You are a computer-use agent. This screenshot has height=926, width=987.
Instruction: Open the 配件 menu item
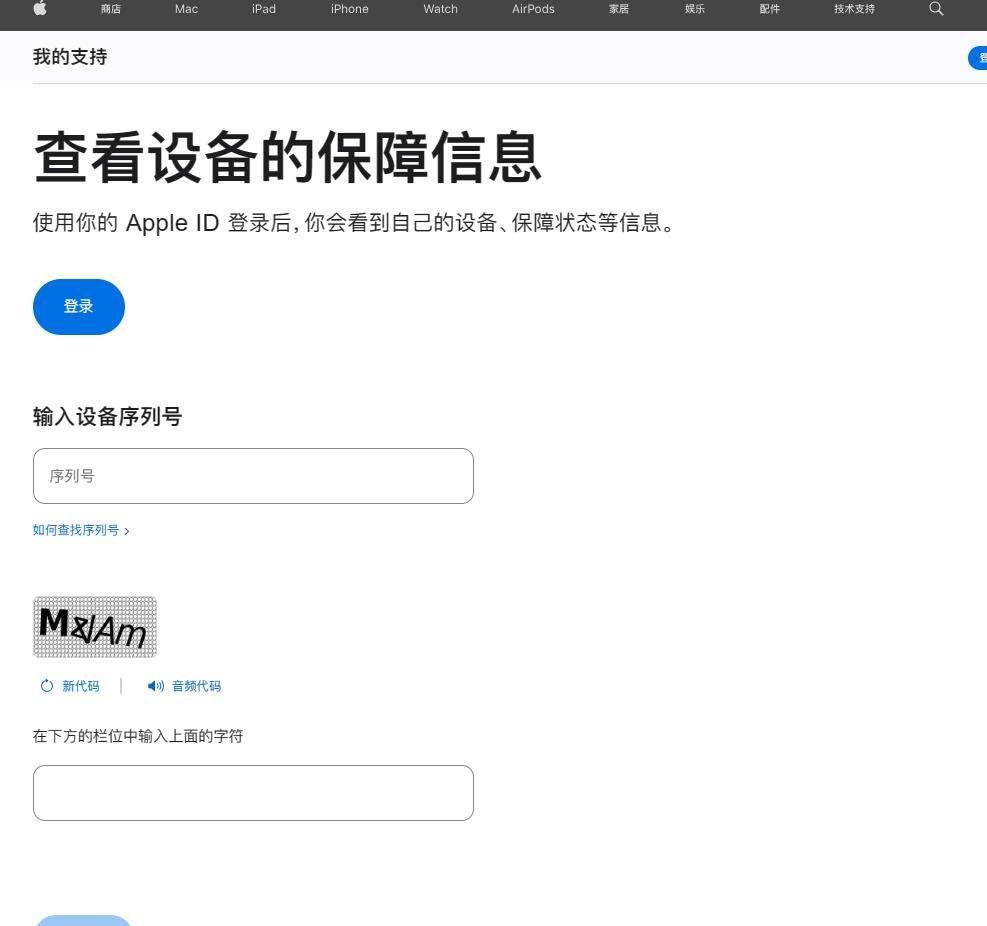coord(769,9)
